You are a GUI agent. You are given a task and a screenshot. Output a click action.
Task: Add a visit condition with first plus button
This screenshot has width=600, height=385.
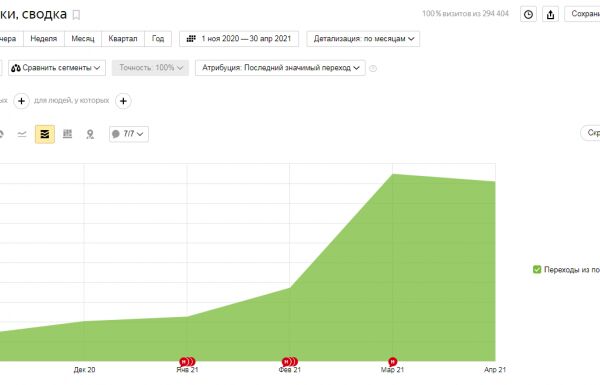(x=21, y=101)
